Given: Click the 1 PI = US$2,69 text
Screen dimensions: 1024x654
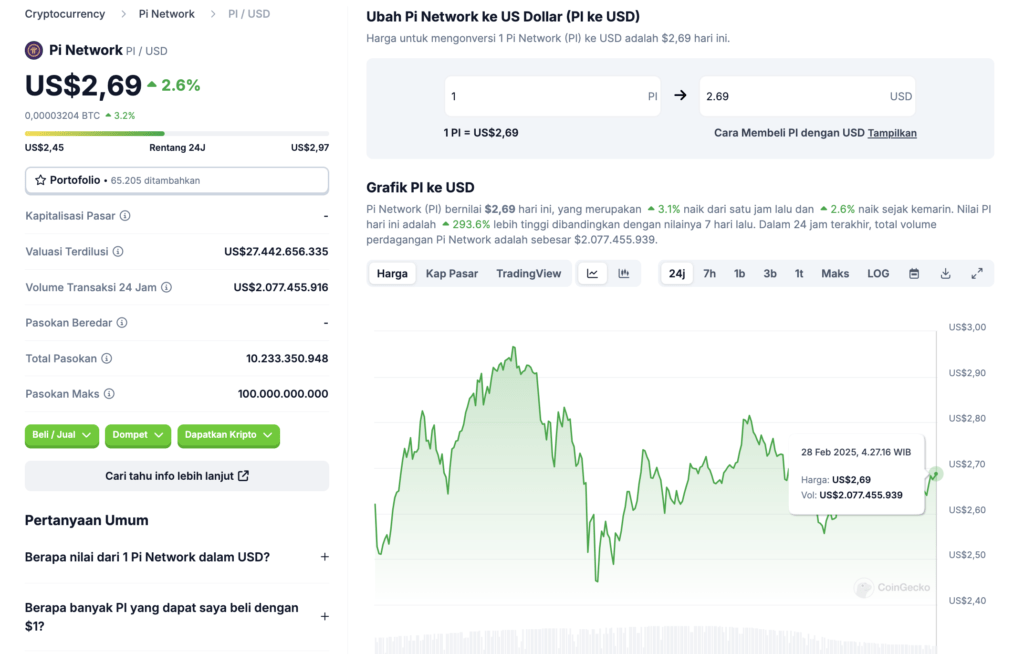Looking at the screenshot, I should (x=481, y=133).
